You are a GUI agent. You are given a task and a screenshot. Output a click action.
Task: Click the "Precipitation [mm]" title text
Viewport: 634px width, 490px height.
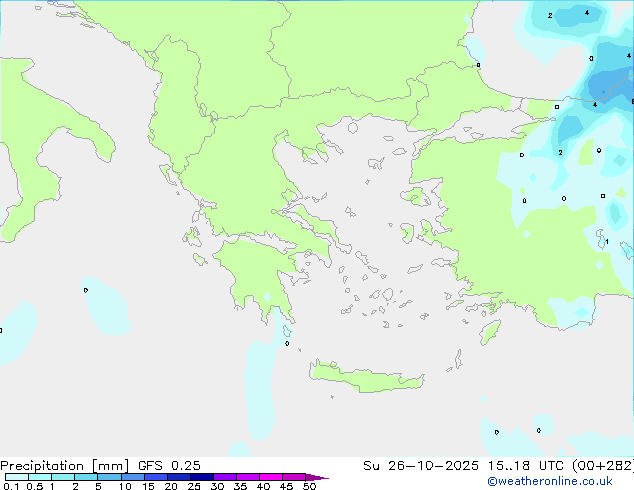pyautogui.click(x=64, y=466)
